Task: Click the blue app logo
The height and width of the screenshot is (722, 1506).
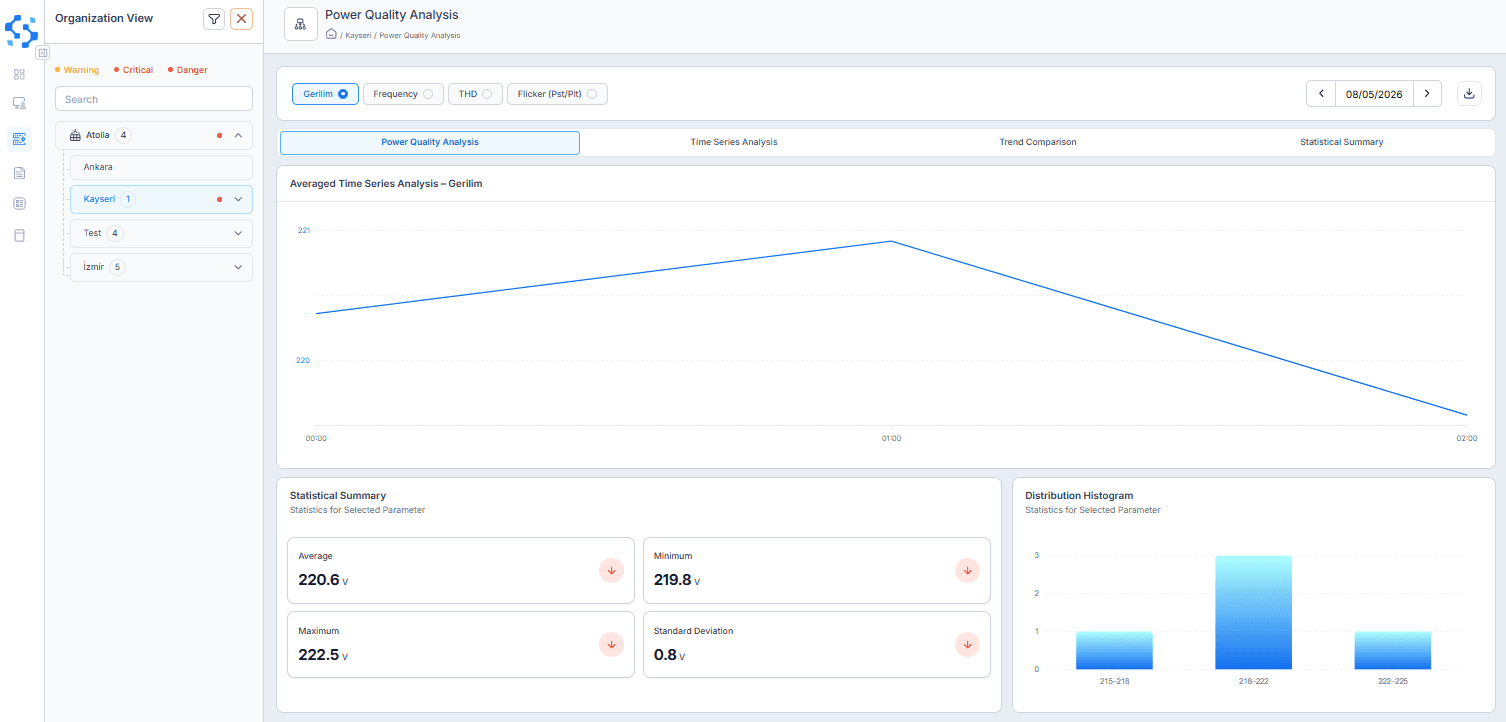Action: coord(21,29)
